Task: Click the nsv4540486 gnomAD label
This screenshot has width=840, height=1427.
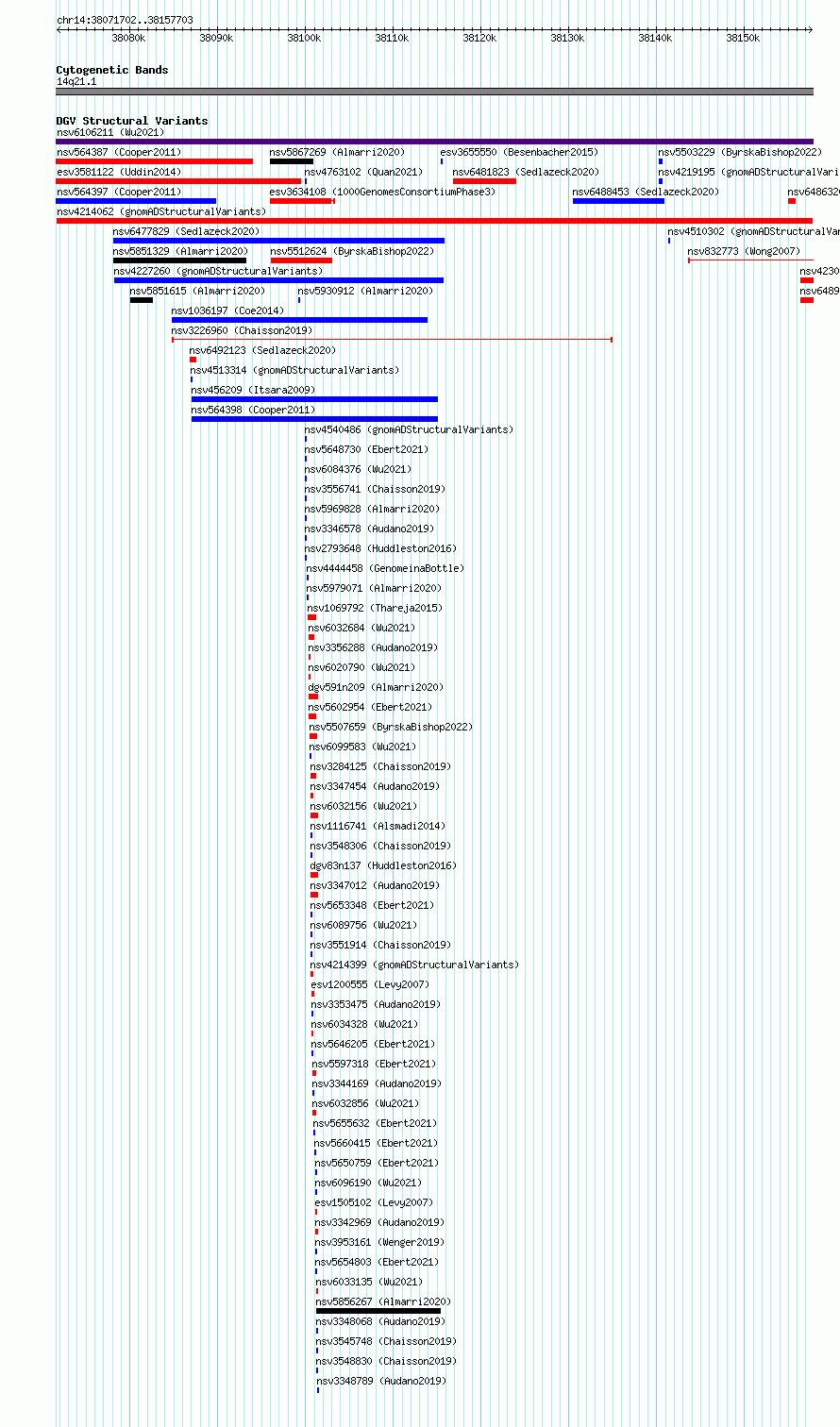Action: [409, 429]
